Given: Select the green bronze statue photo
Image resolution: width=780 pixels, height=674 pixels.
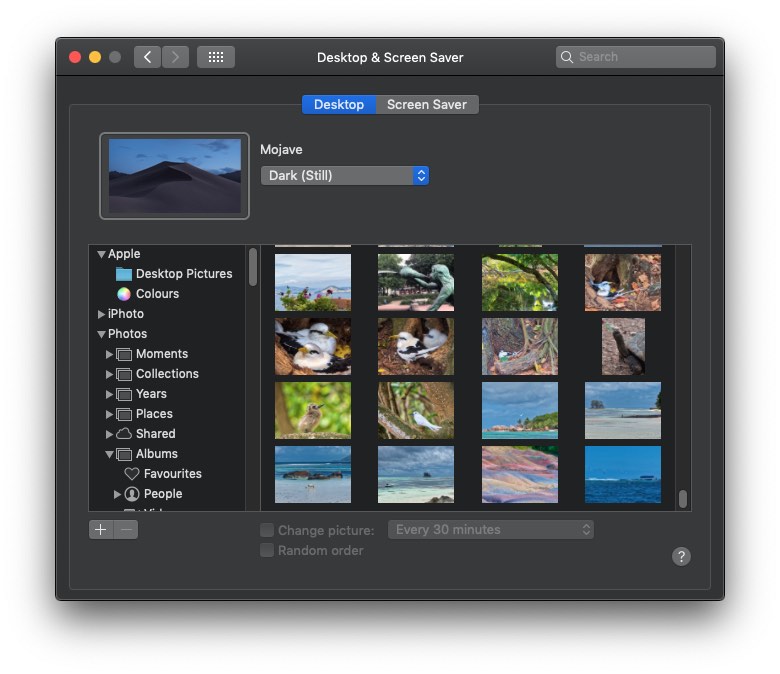Looking at the screenshot, I should coord(416,283).
